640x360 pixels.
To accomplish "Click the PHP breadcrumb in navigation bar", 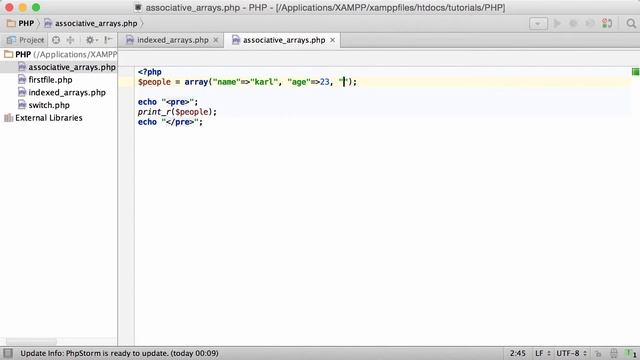I will pyautogui.click(x=20, y=23).
